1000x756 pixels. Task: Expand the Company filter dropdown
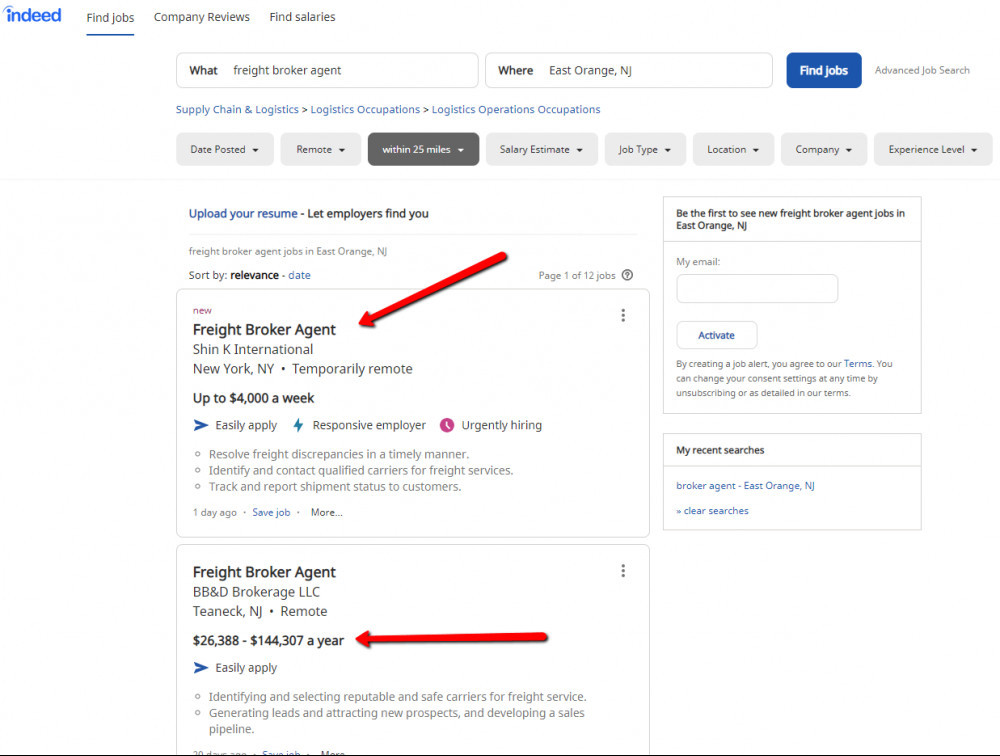[824, 149]
